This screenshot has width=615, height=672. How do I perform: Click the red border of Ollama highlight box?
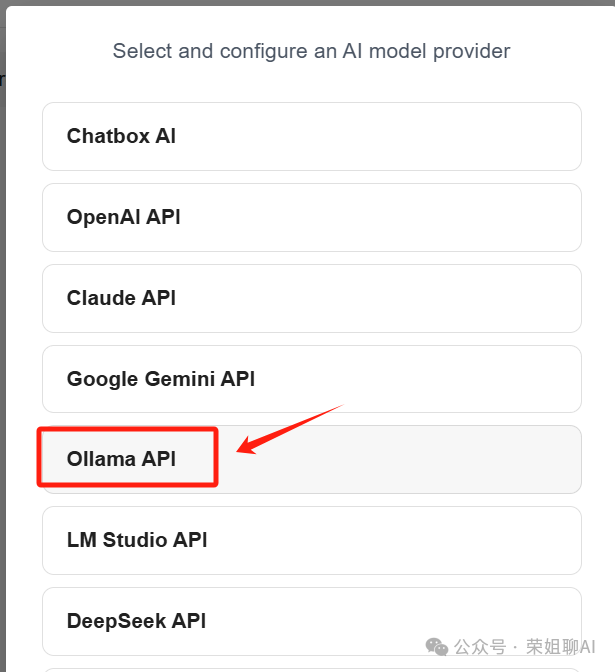click(127, 429)
